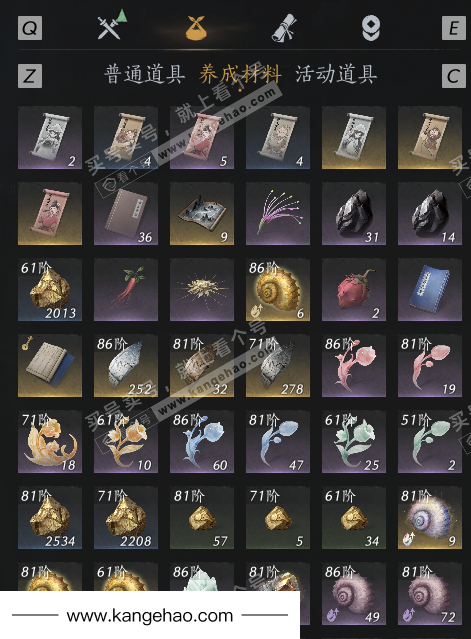The image size is (471, 639).
Task: Click the C next sub-tab key
Action: pos(453,76)
